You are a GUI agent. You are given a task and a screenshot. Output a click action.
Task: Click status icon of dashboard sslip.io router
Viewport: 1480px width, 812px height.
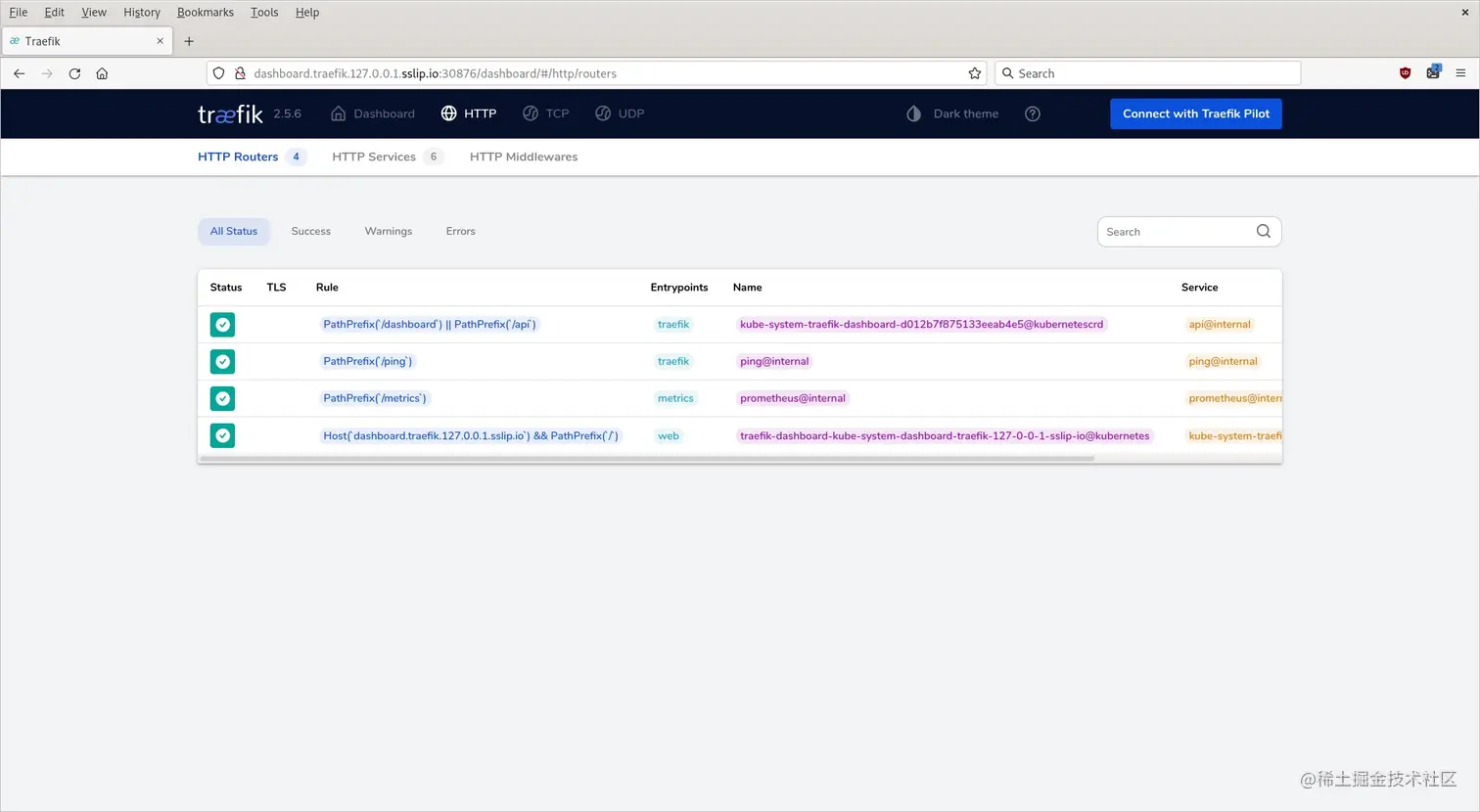tap(223, 436)
